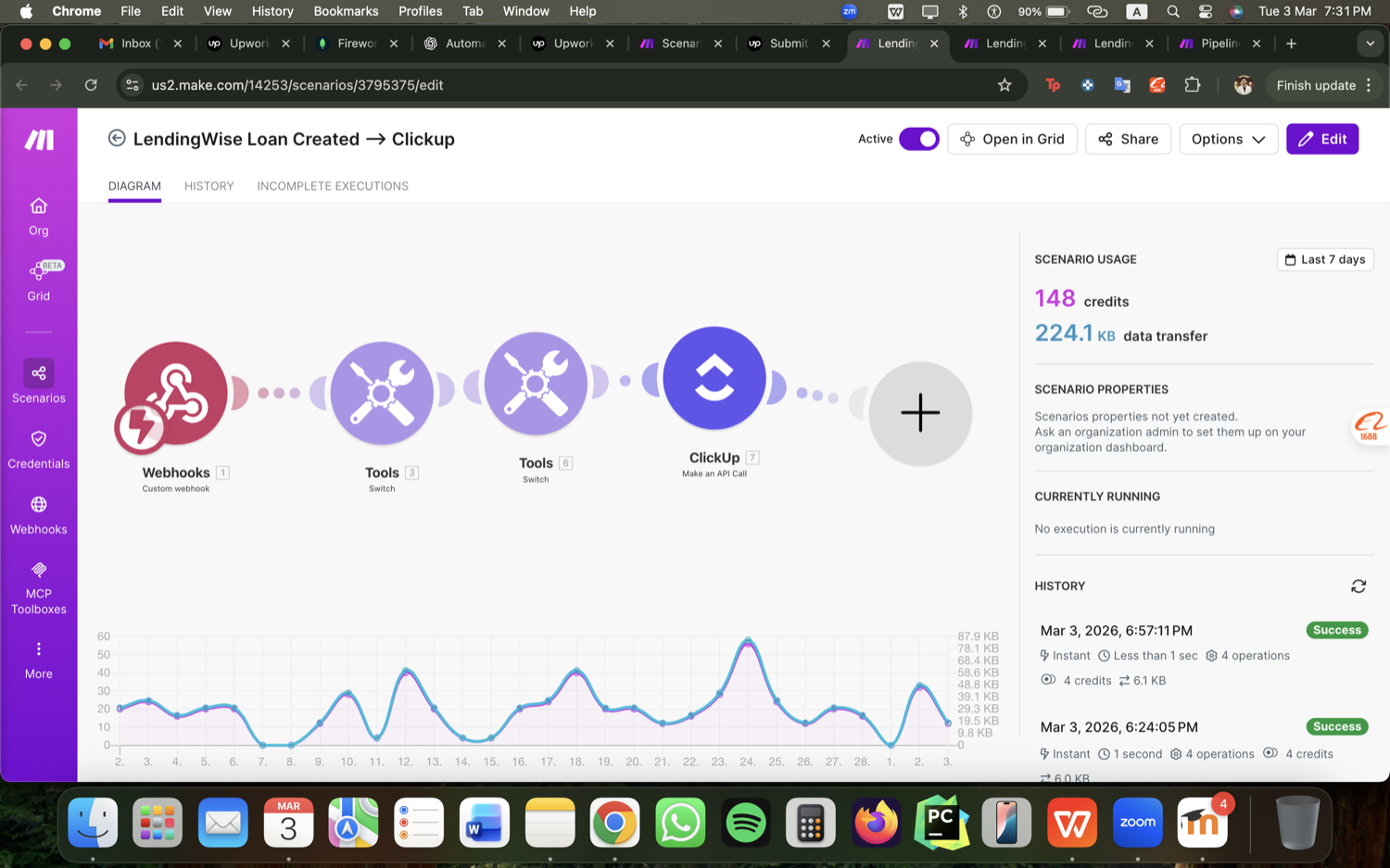Click the 224.1 KB data transfer value
This screenshot has width=1390, height=868.
[1075, 333]
